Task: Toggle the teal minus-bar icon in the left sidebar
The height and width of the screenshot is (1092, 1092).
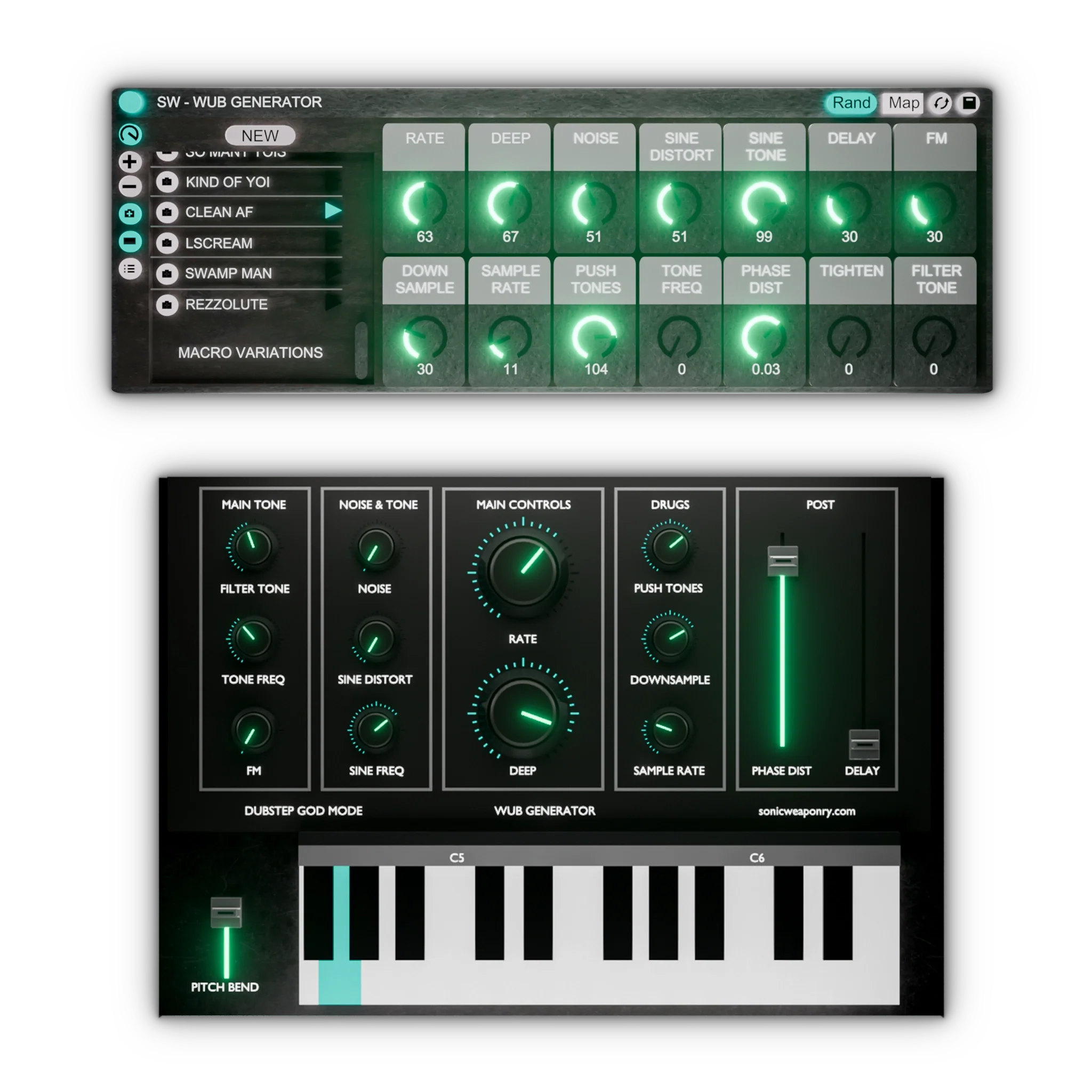Action: coord(130,242)
